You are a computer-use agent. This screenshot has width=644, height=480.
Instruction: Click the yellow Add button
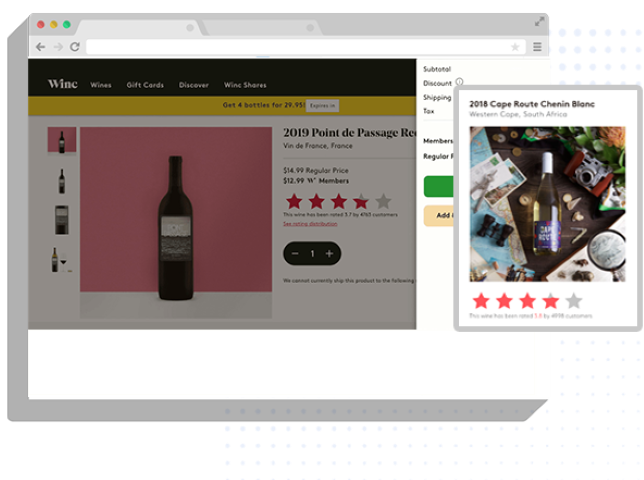[x=439, y=216]
